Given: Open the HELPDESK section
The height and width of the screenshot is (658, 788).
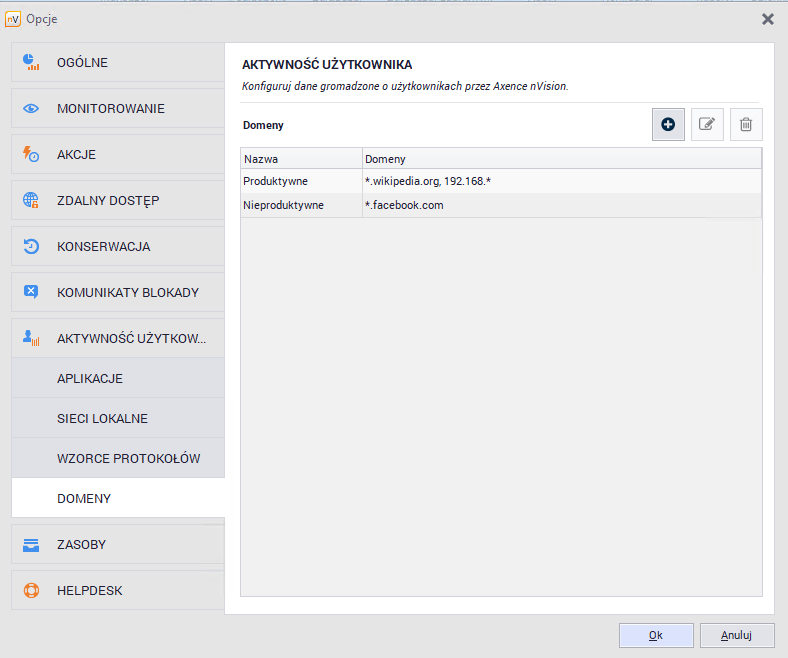Looking at the screenshot, I should 118,590.
